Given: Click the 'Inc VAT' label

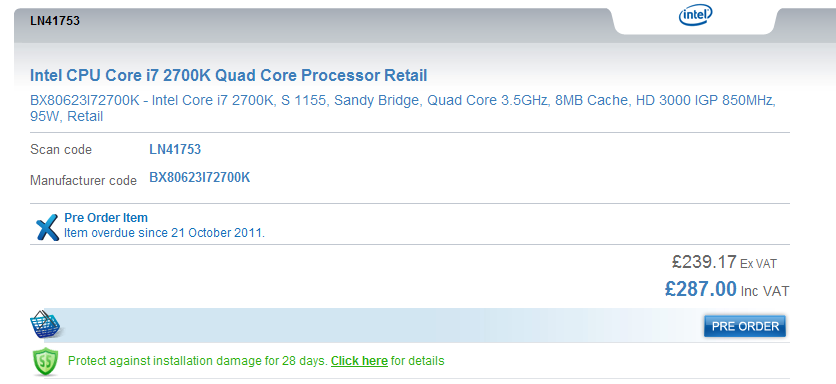Looking at the screenshot, I should tap(765, 291).
